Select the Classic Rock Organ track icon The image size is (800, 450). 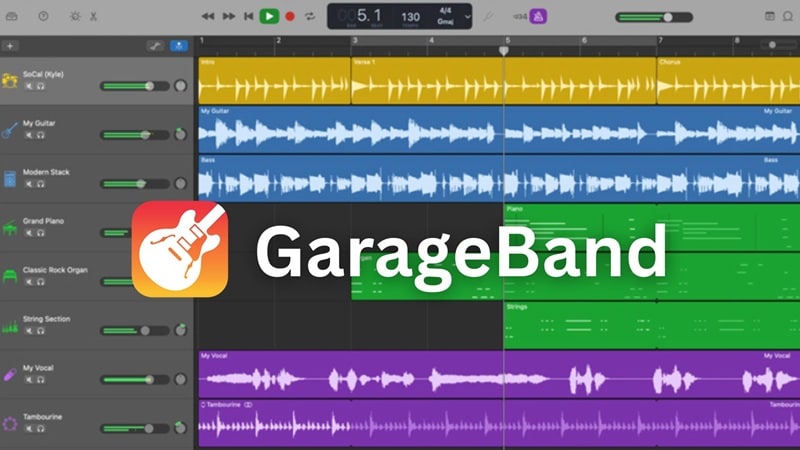(x=10, y=277)
